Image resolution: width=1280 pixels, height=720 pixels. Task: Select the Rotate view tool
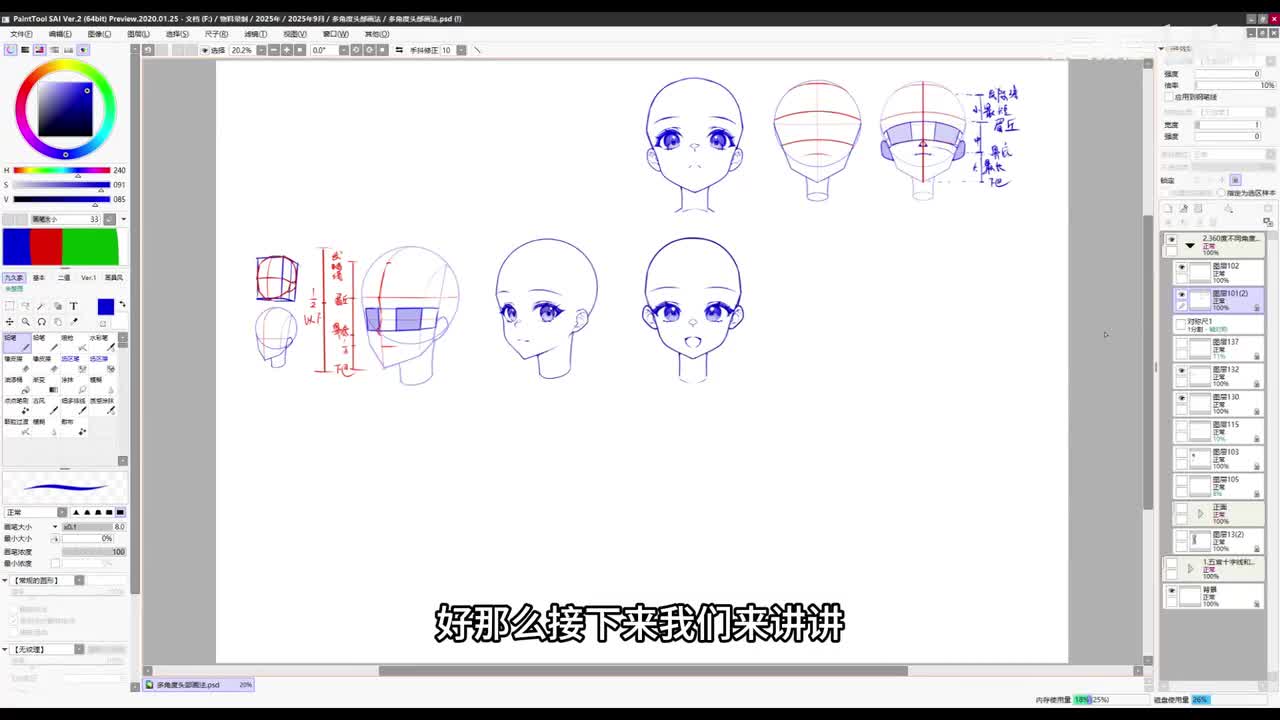pos(41,322)
